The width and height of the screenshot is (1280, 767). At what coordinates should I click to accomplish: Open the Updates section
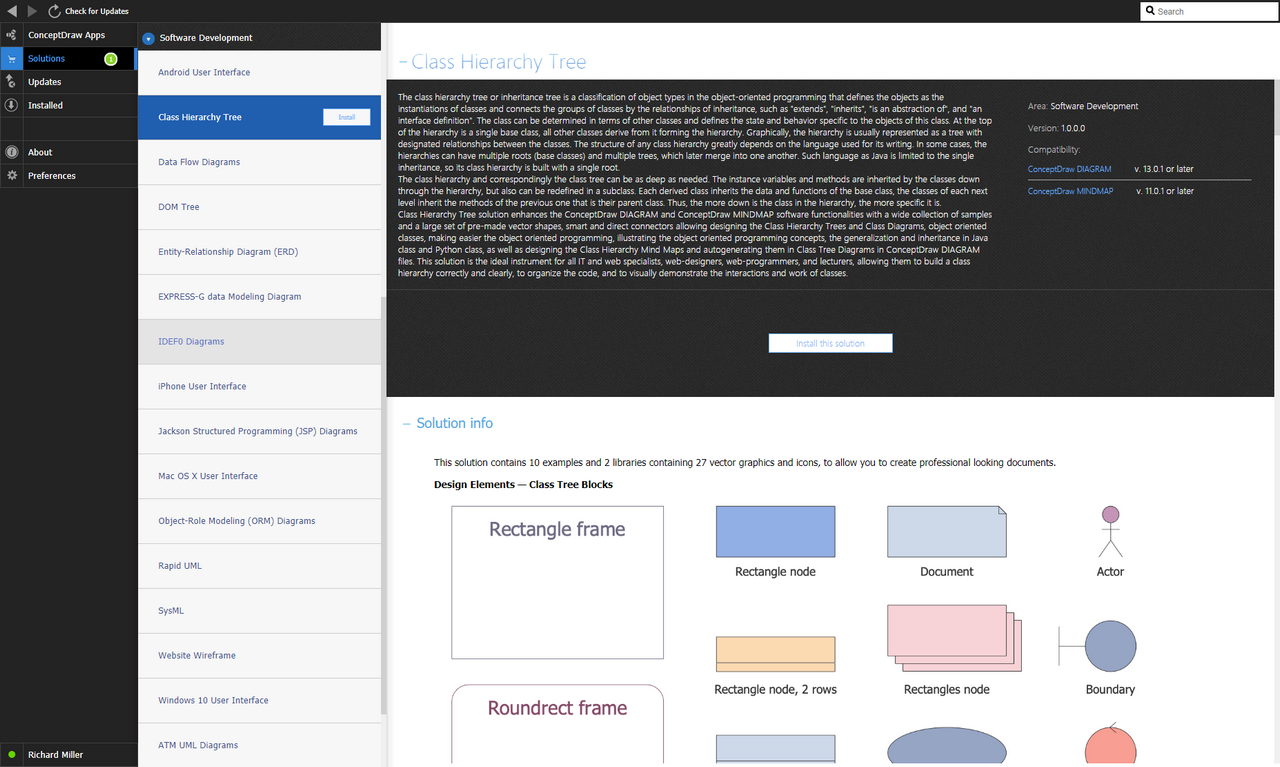pos(69,82)
